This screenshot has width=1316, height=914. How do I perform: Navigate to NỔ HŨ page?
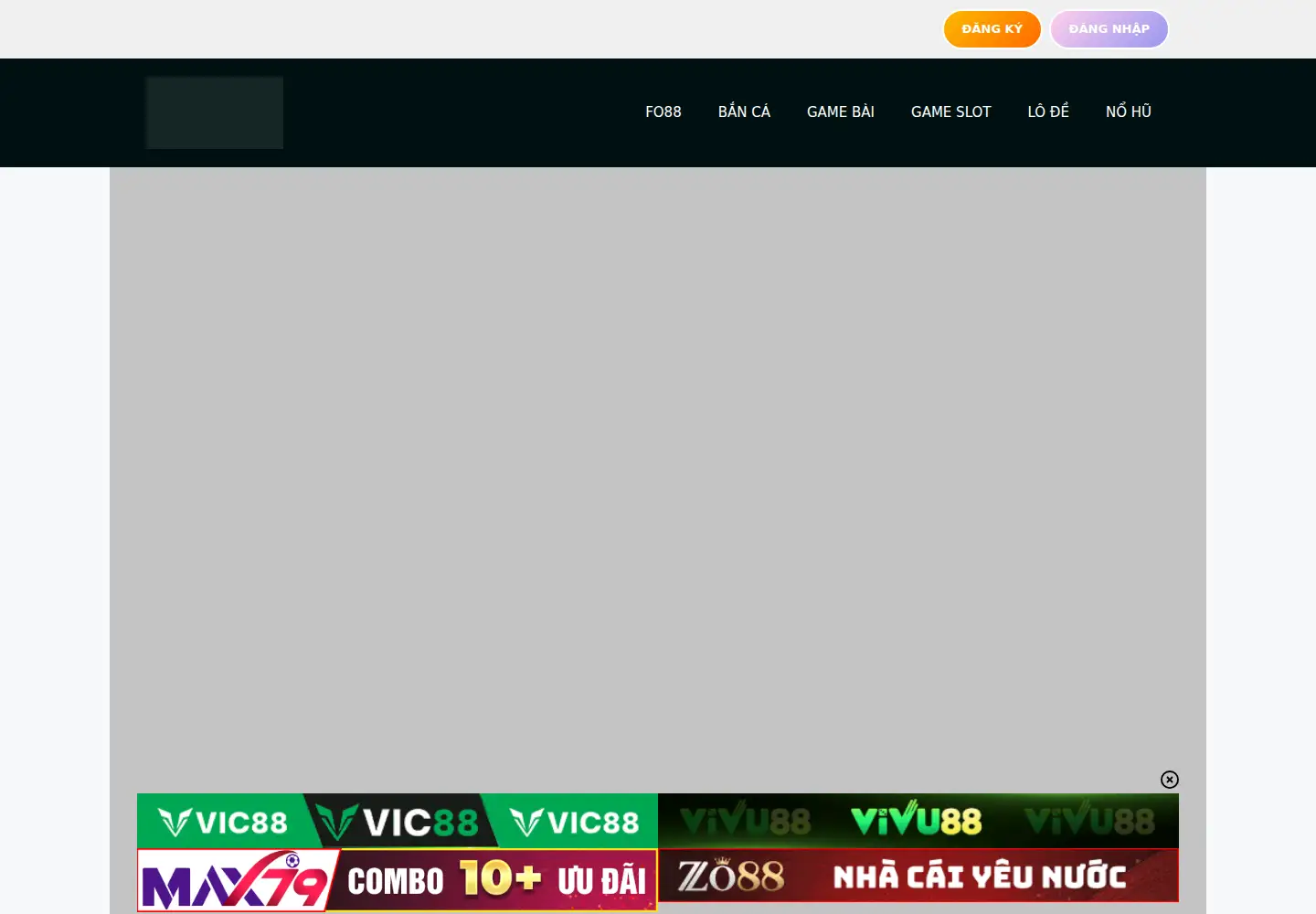tap(1129, 112)
